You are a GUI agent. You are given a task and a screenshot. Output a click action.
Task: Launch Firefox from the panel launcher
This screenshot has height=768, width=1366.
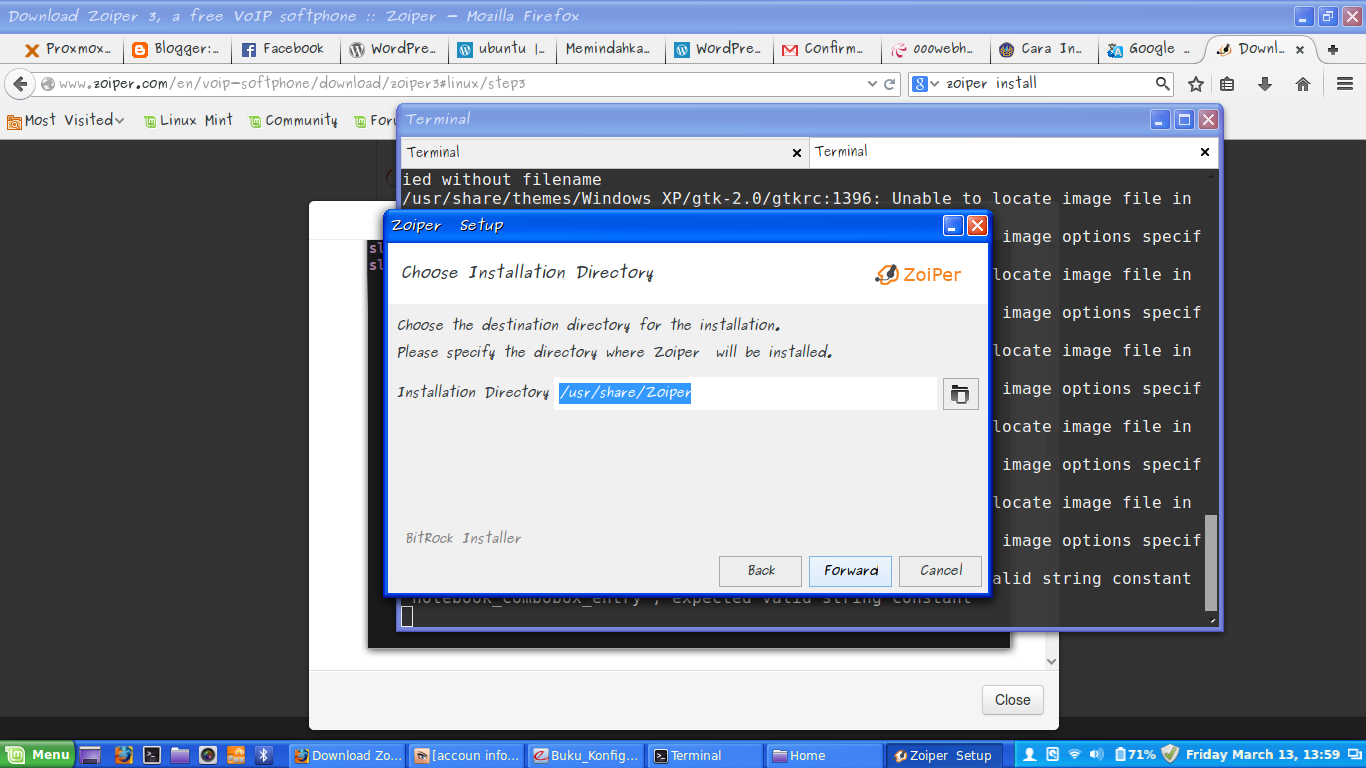click(124, 755)
